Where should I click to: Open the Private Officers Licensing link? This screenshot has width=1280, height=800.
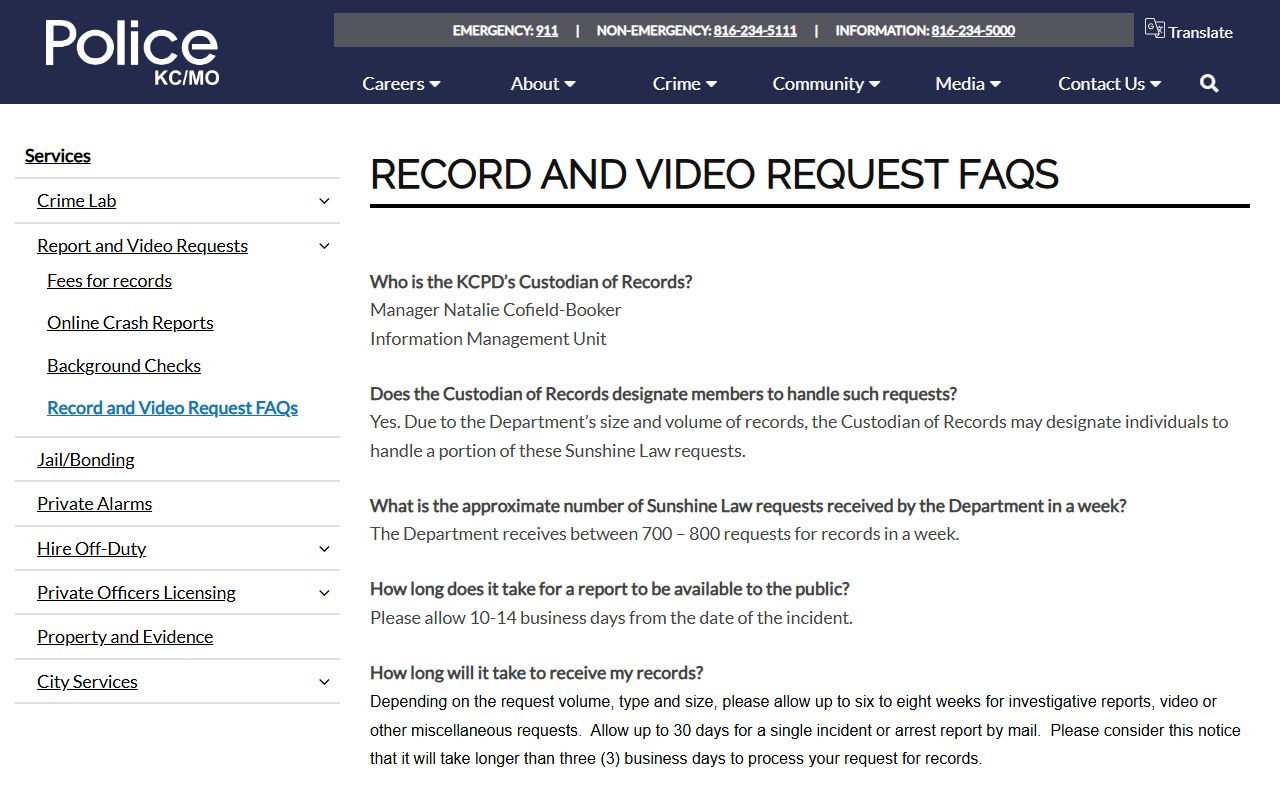tap(136, 593)
